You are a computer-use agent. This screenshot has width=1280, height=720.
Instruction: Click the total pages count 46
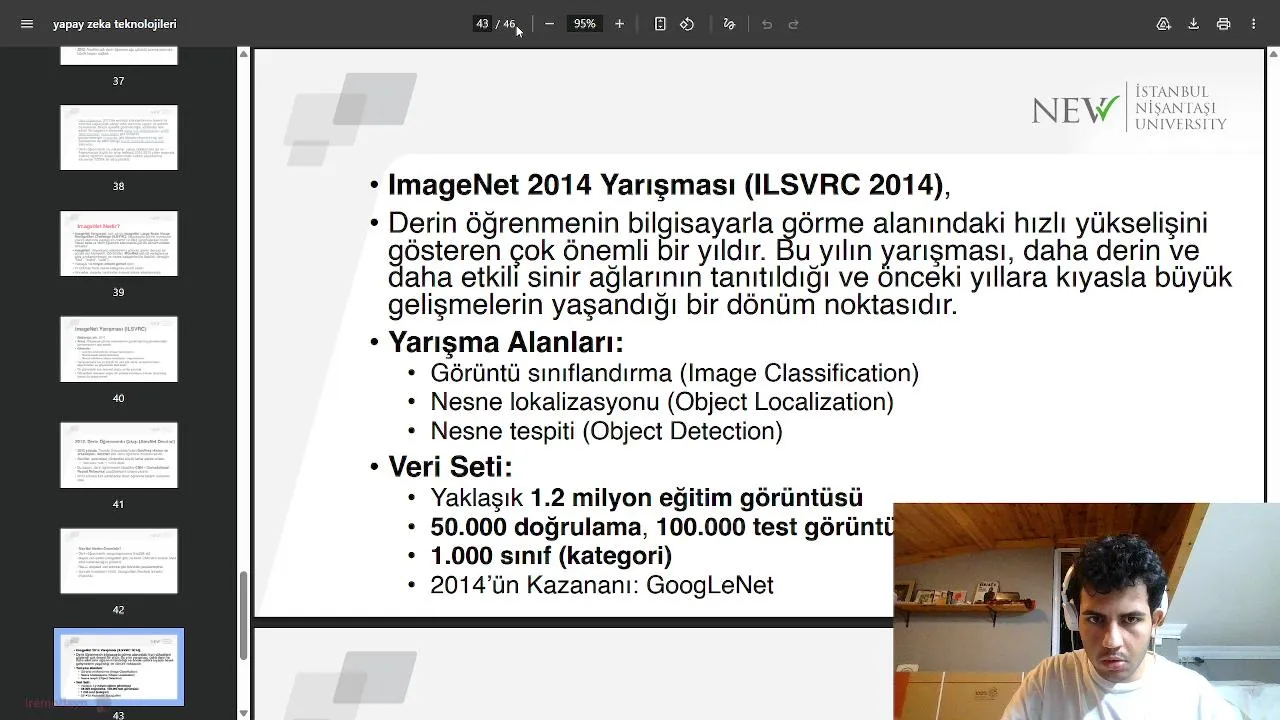coord(509,24)
